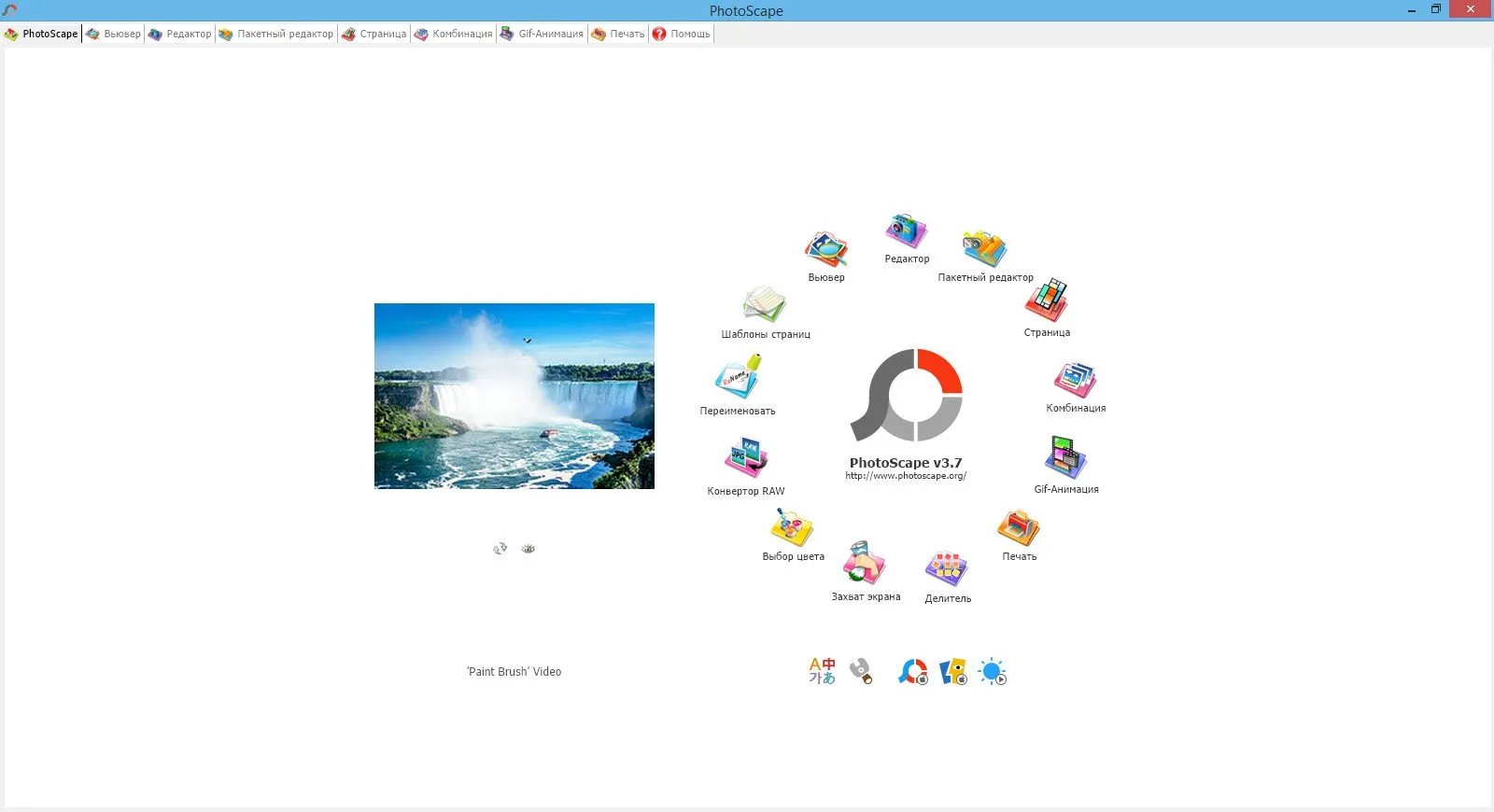This screenshot has width=1494, height=812.
Task: Open the Редактор tab
Action: coord(180,34)
